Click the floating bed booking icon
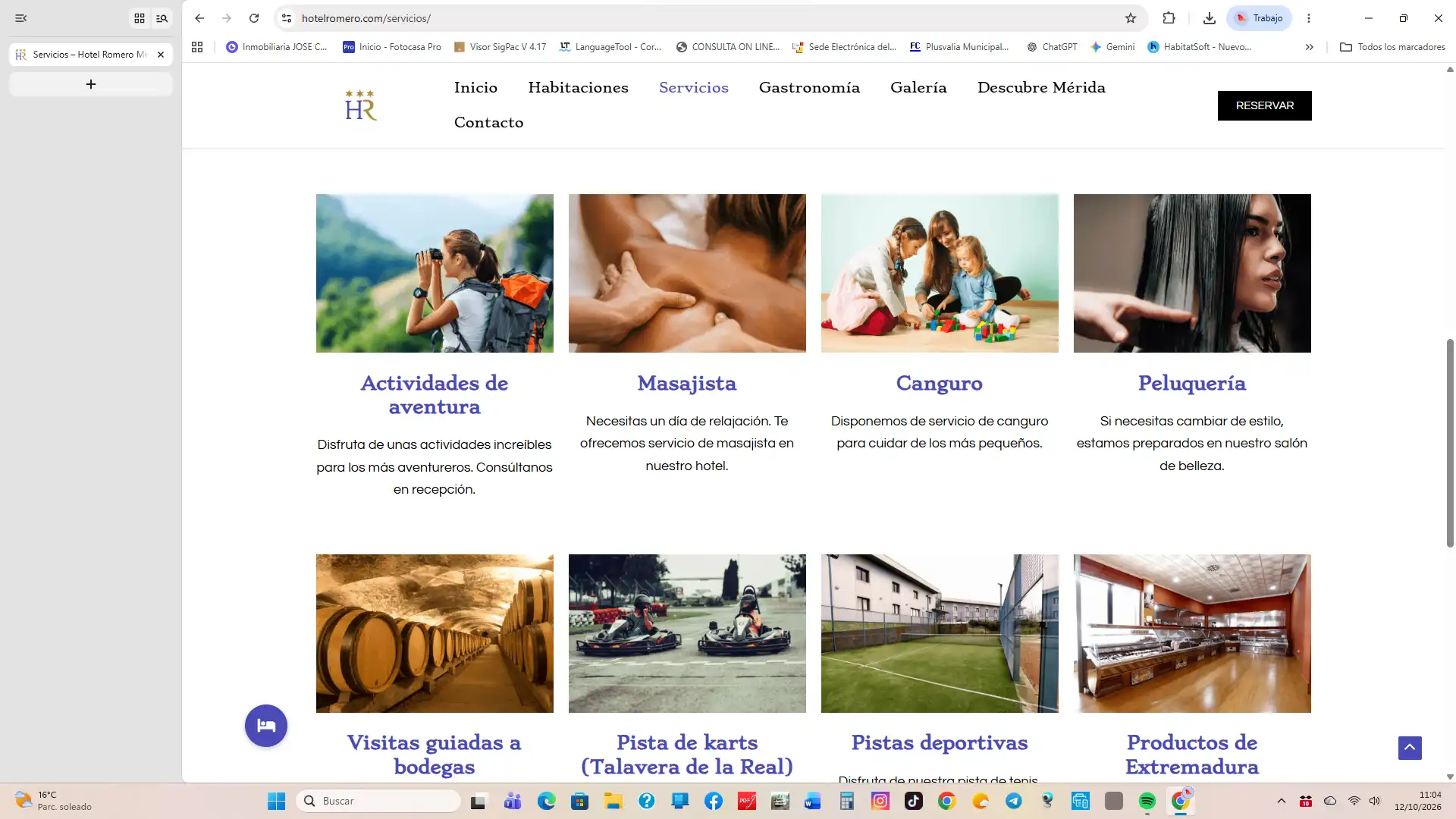Viewport: 1456px width, 819px height. (x=266, y=726)
